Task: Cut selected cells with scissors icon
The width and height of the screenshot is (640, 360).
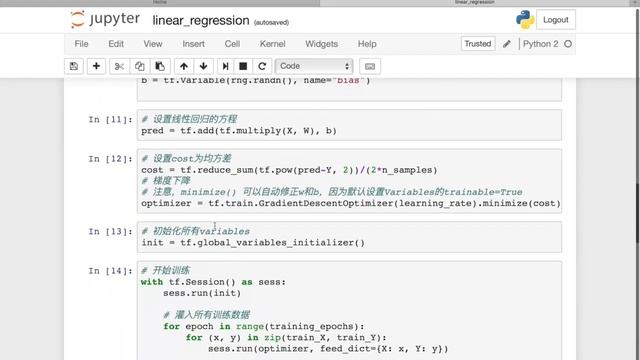Action: click(119, 66)
